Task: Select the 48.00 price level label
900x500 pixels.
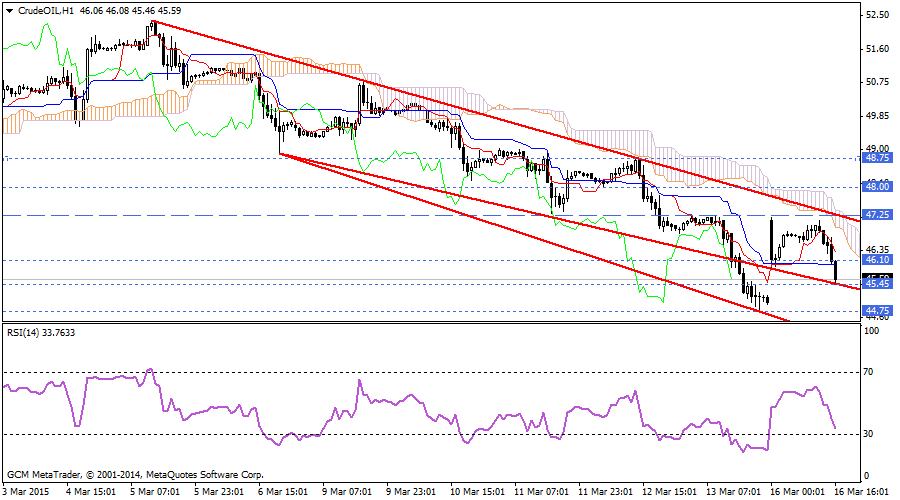Action: [877, 186]
